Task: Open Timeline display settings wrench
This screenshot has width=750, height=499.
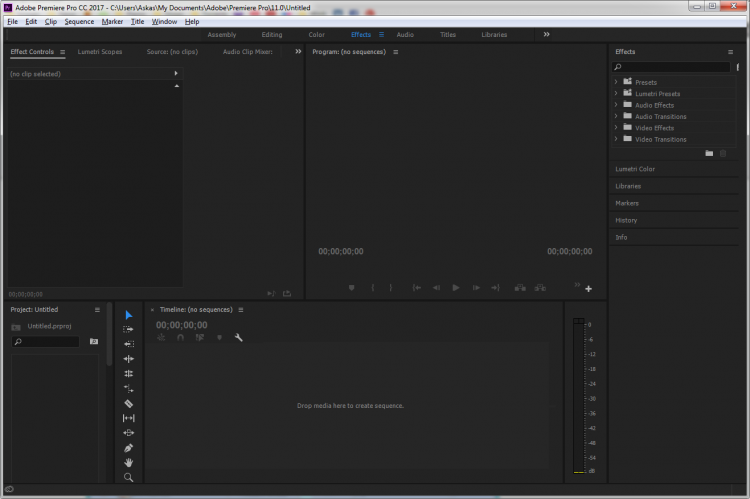Action: point(239,338)
